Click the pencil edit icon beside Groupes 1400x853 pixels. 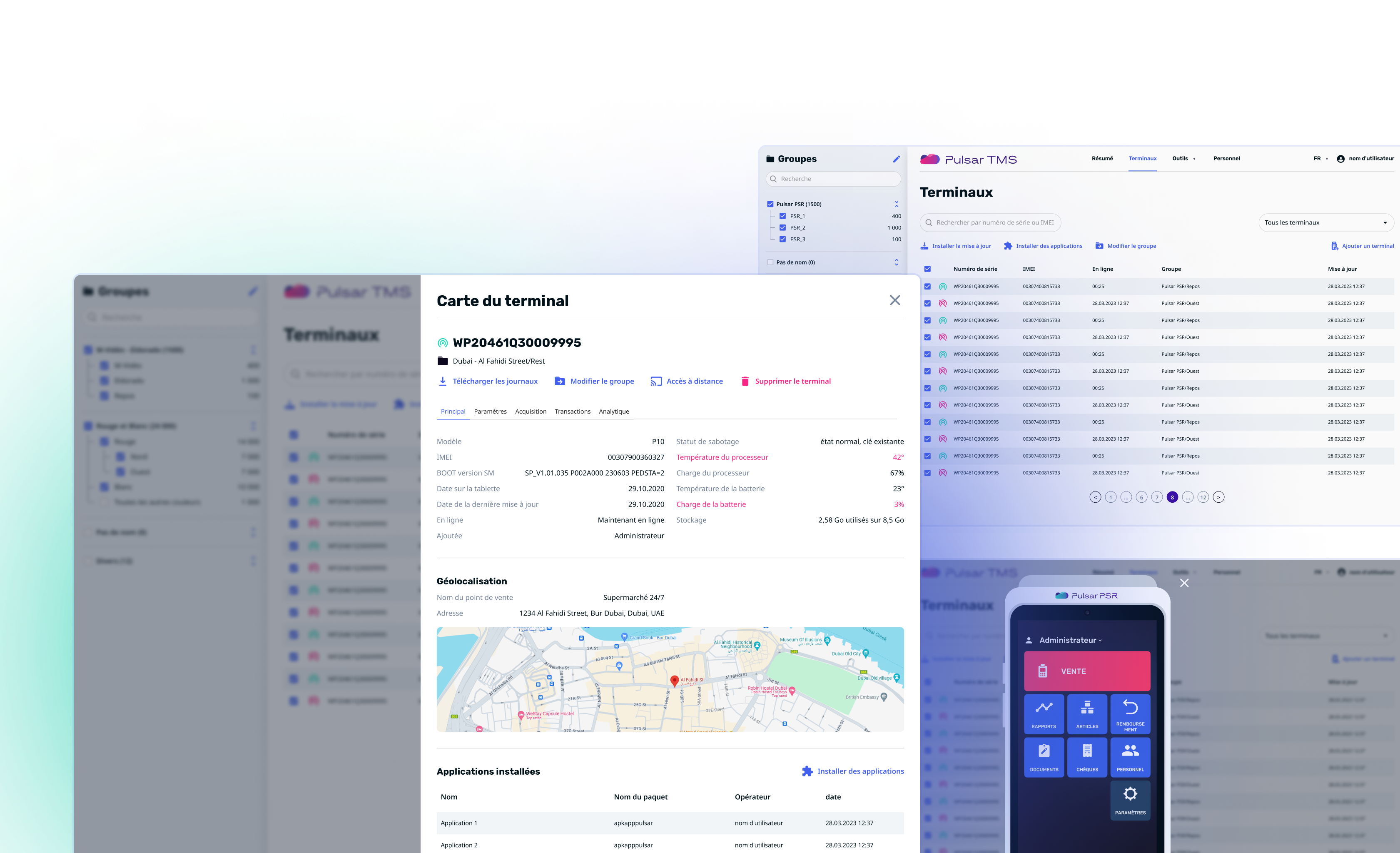896,159
